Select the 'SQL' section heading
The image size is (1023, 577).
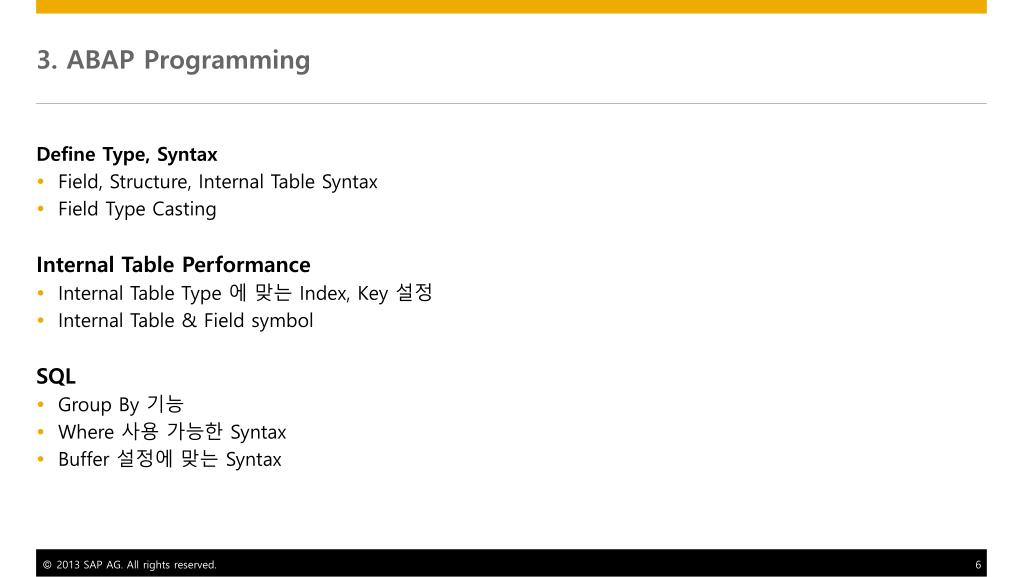tap(56, 377)
